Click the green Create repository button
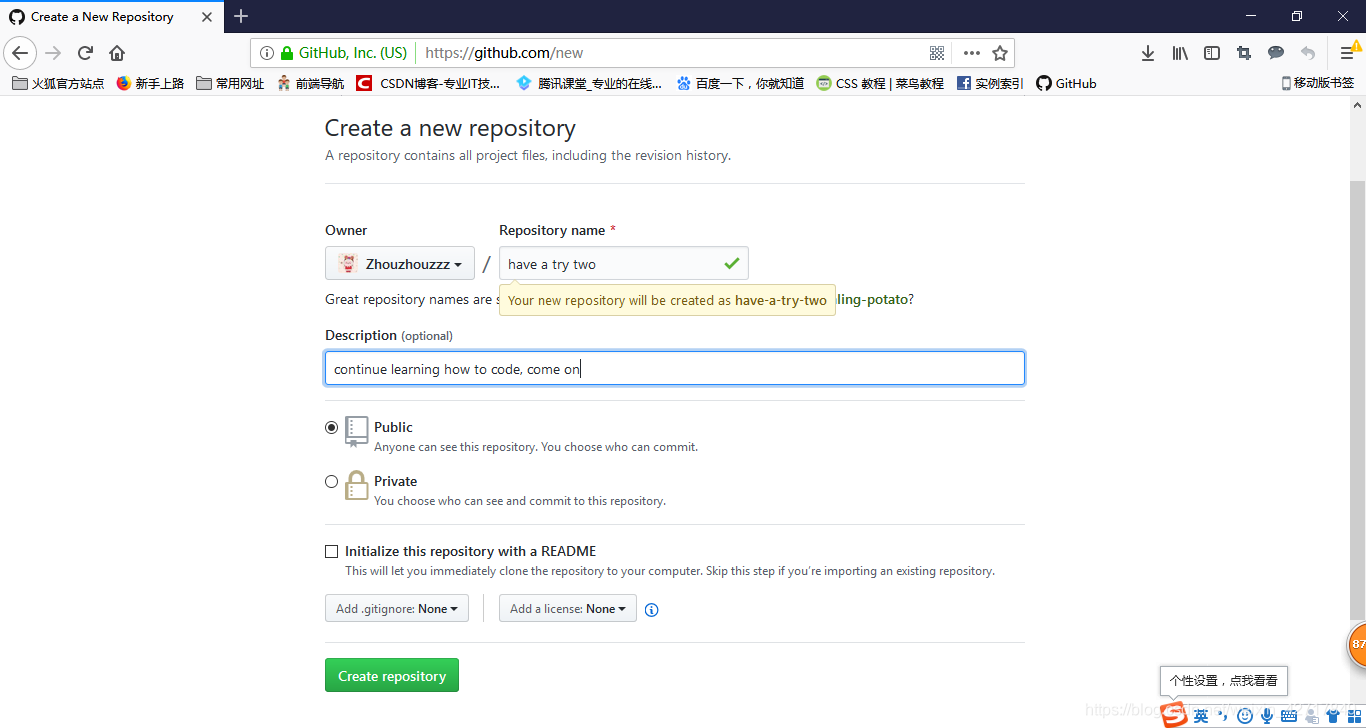Image resolution: width=1366 pixels, height=728 pixels. click(x=392, y=676)
